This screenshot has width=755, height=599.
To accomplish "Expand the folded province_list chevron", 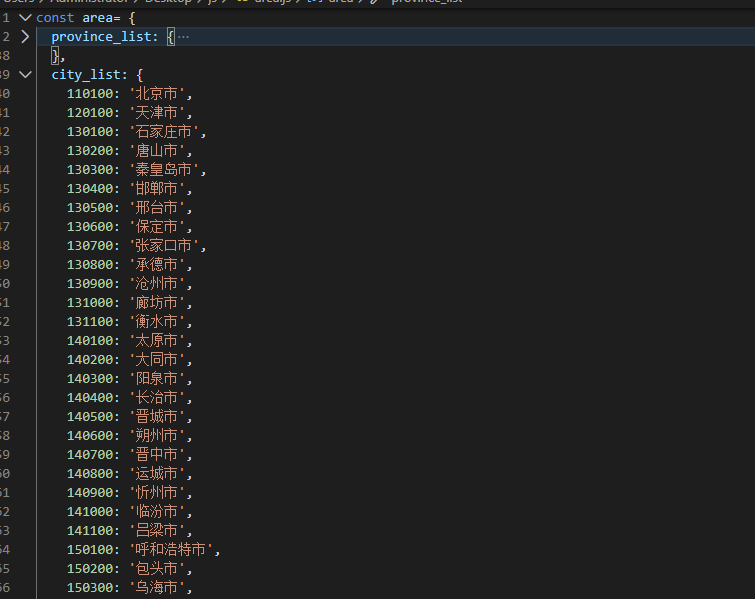I will (25, 37).
